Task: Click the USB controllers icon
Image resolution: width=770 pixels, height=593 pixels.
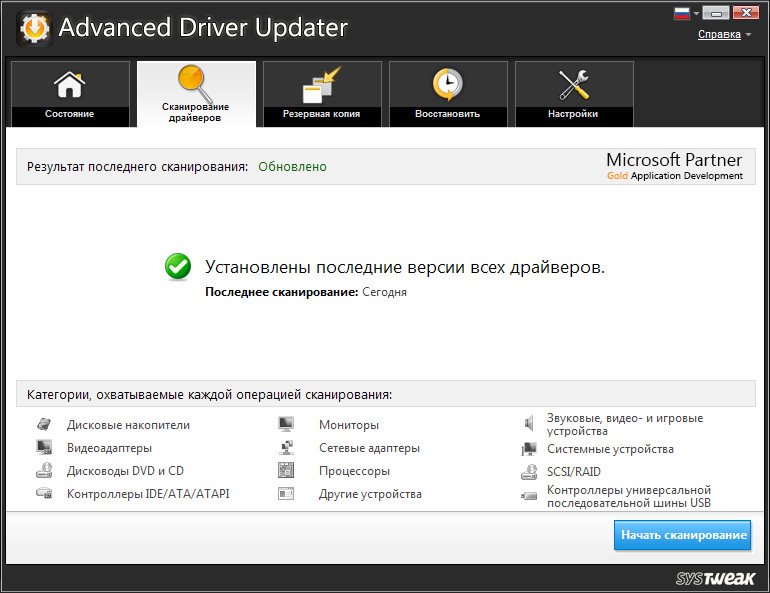Action: 529,496
